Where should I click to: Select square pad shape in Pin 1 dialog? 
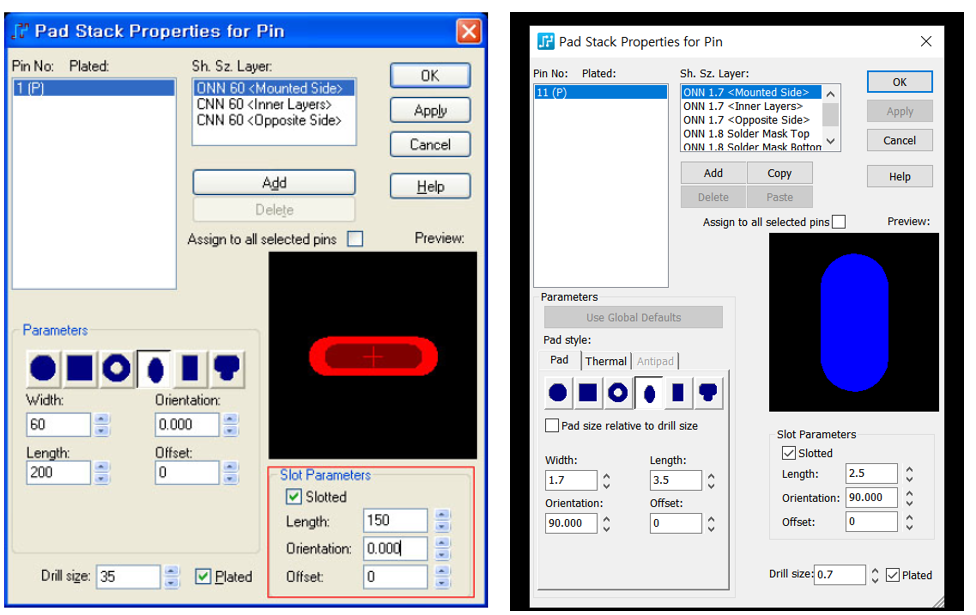pos(81,369)
